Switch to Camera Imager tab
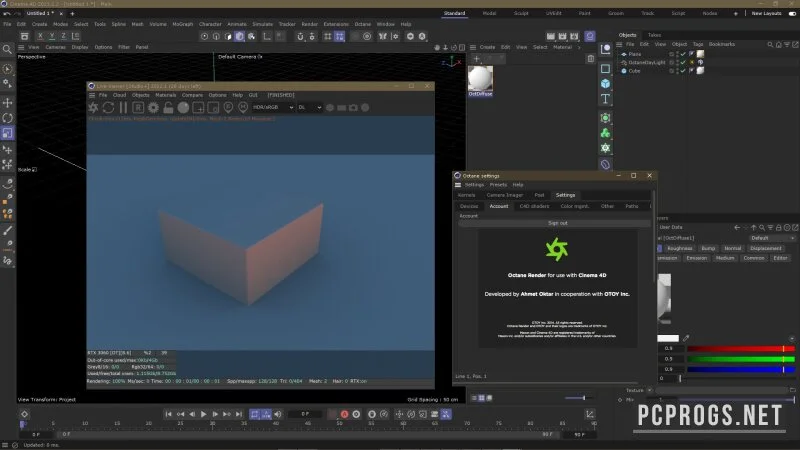Image resolution: width=800 pixels, height=450 pixels. tap(504, 195)
